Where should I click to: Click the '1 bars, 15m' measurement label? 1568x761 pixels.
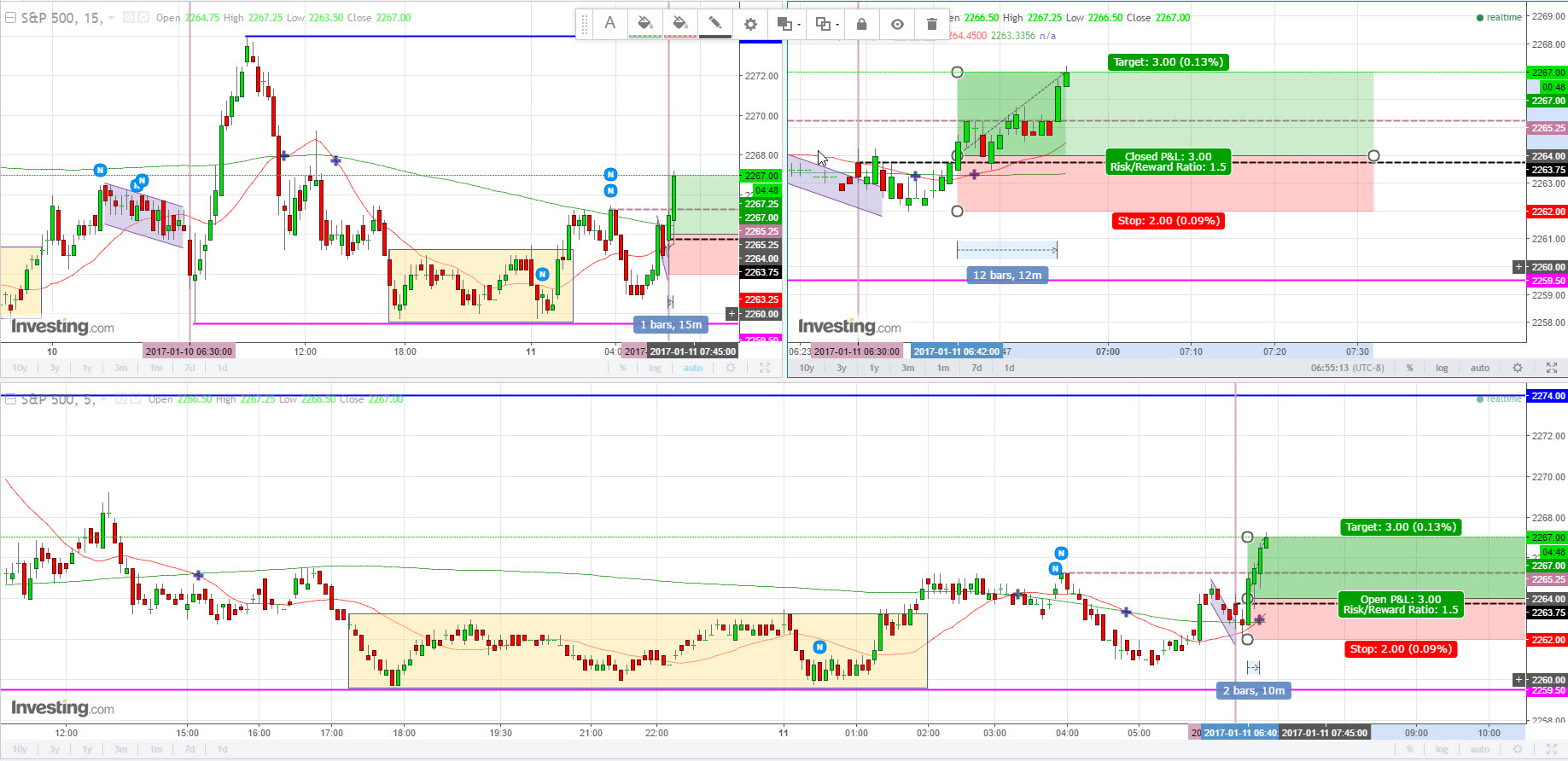point(671,325)
